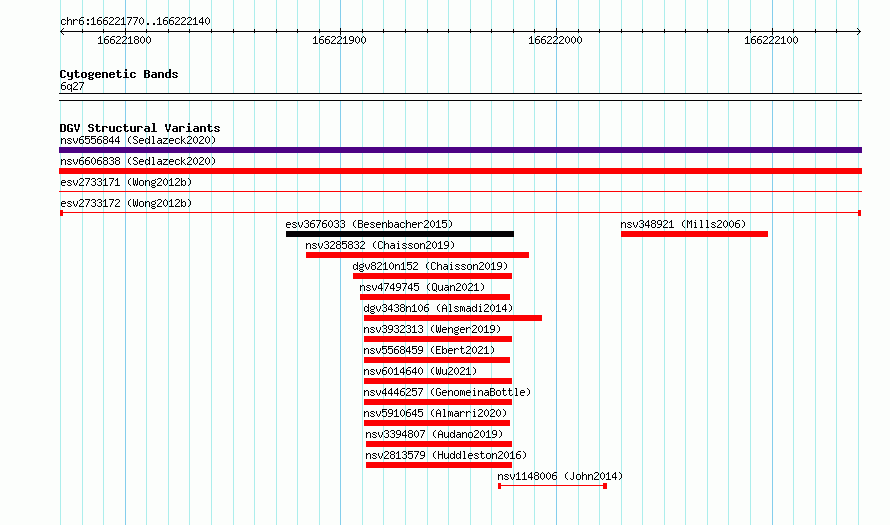The height and width of the screenshot is (525, 890).
Task: Click the nsv6556844 (Sedlazeck2020) label
Action: point(138,140)
